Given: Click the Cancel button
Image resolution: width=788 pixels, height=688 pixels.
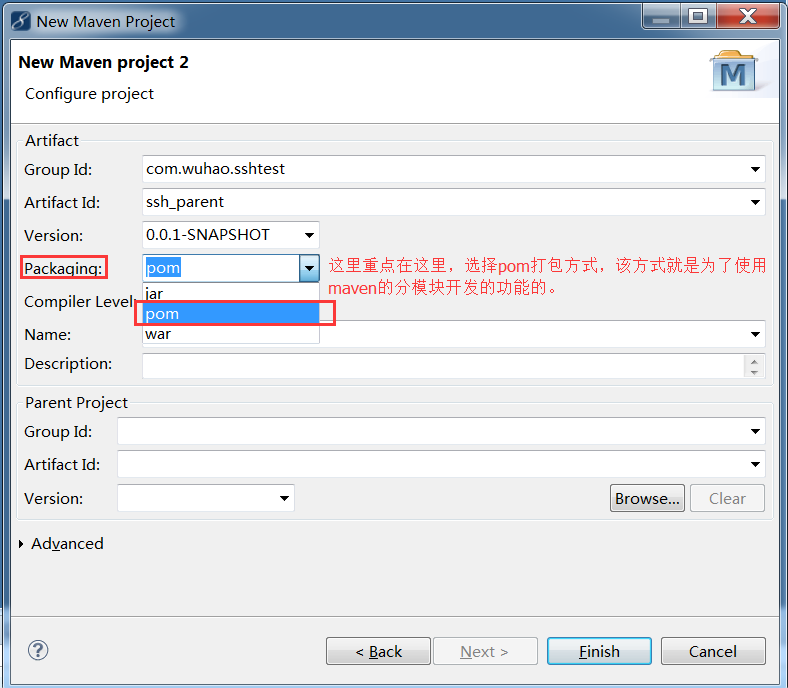Looking at the screenshot, I should point(713,651).
